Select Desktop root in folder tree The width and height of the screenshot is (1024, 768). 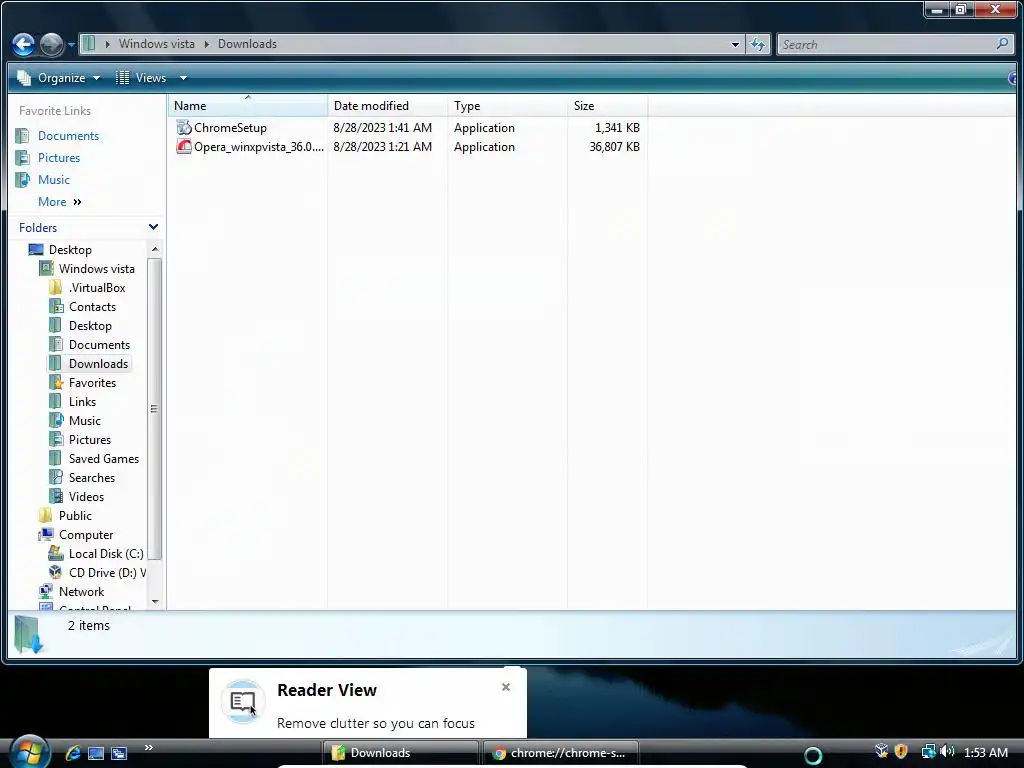point(70,250)
